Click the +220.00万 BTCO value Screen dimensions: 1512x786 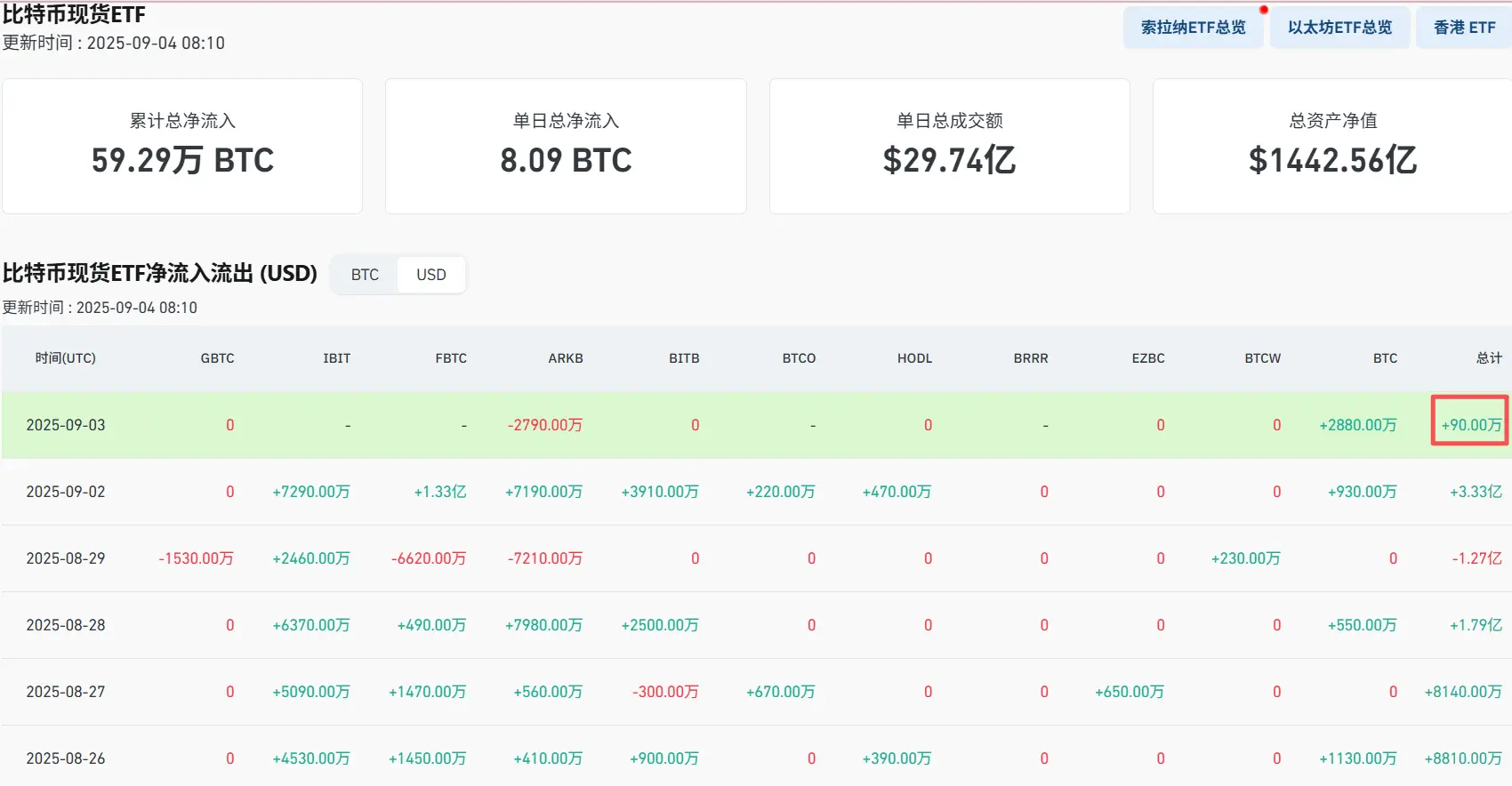781,492
